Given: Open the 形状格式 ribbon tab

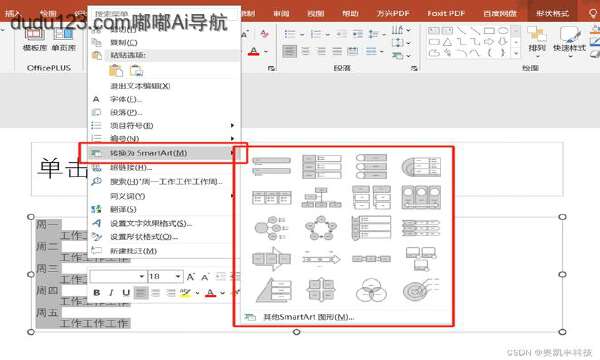Looking at the screenshot, I should coord(552,14).
